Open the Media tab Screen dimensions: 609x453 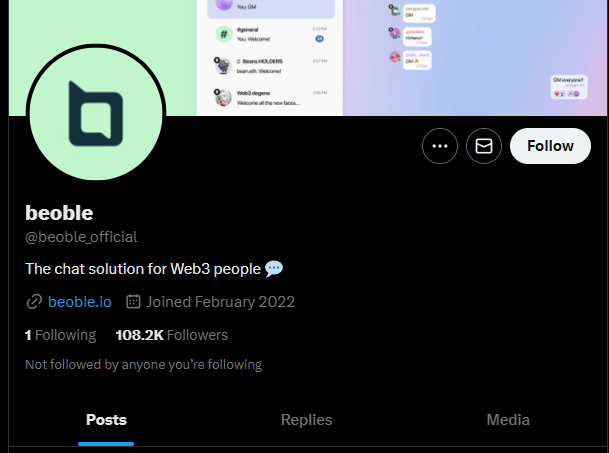(x=508, y=420)
